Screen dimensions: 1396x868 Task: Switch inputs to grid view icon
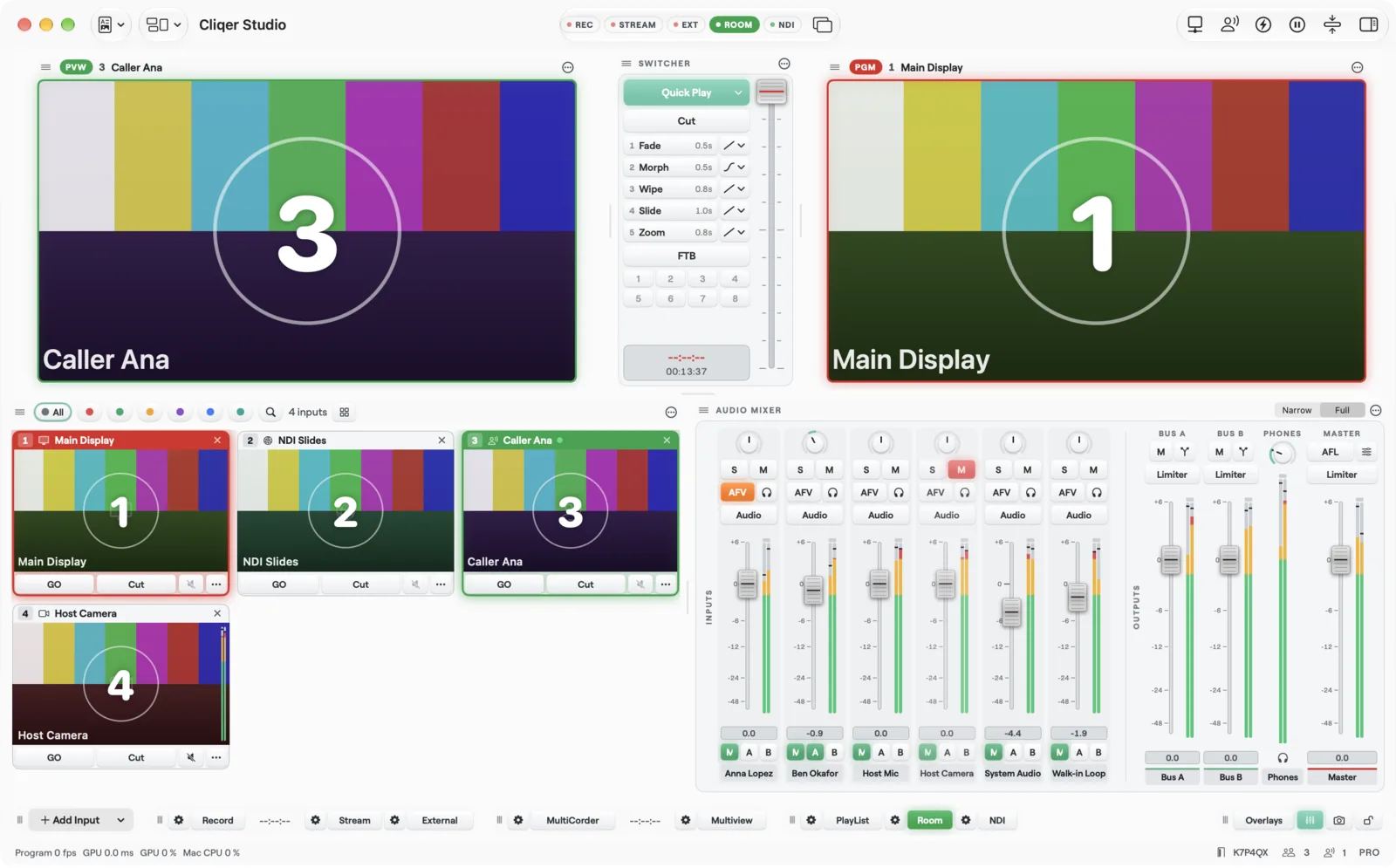[x=345, y=412]
